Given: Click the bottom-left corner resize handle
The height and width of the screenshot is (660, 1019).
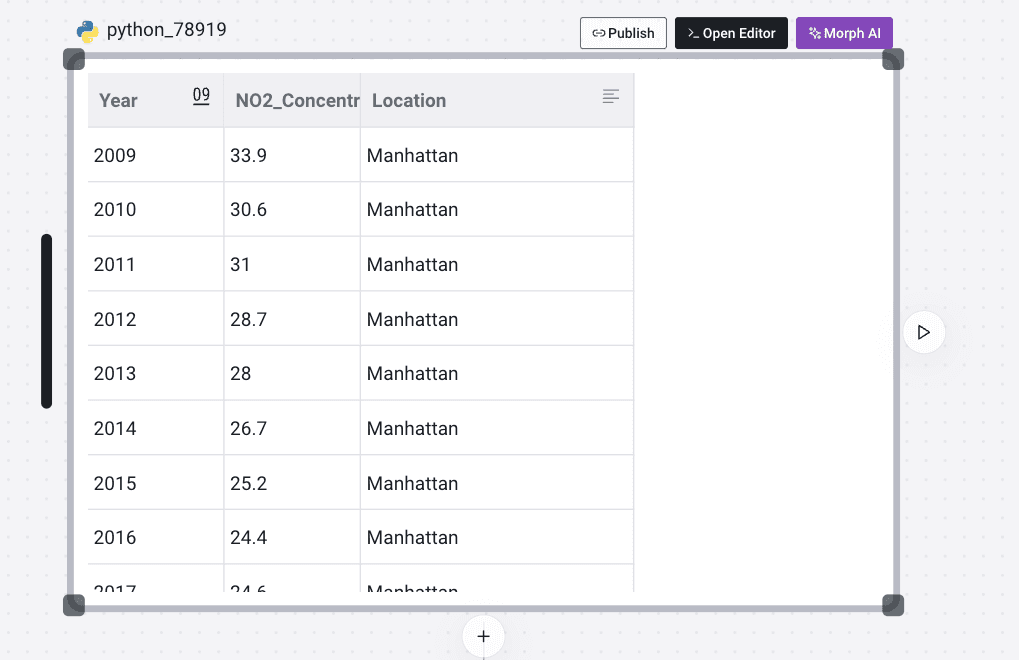Looking at the screenshot, I should click(x=74, y=605).
